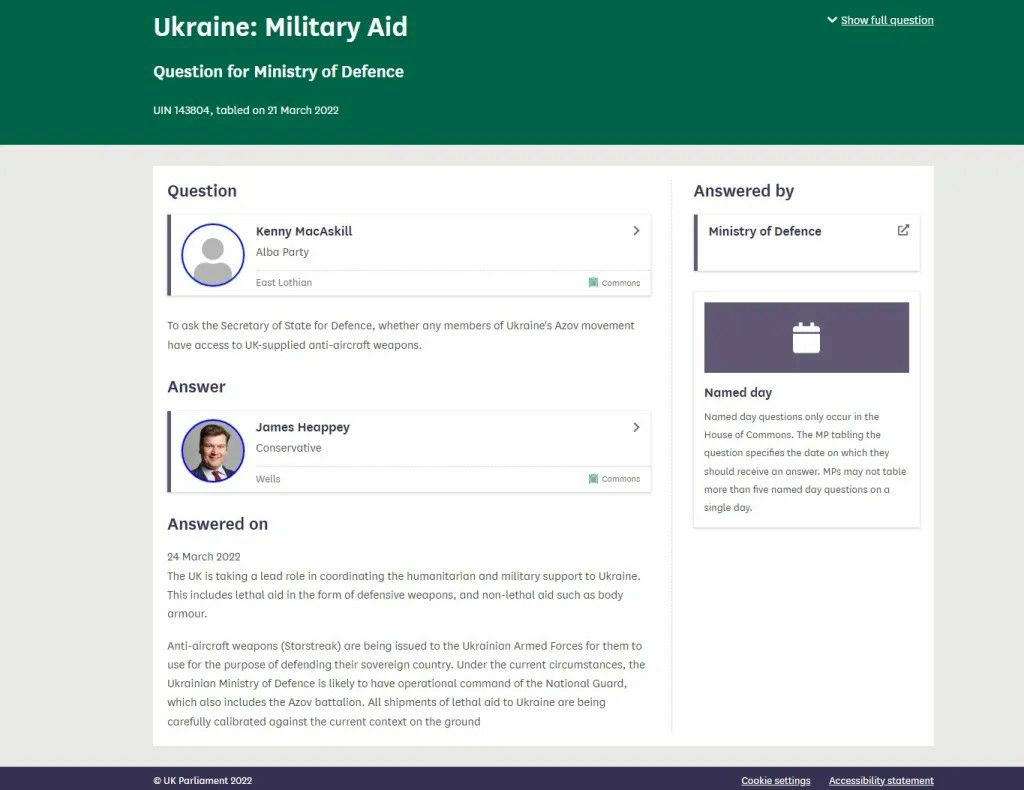Expand the Show full question link

(887, 20)
